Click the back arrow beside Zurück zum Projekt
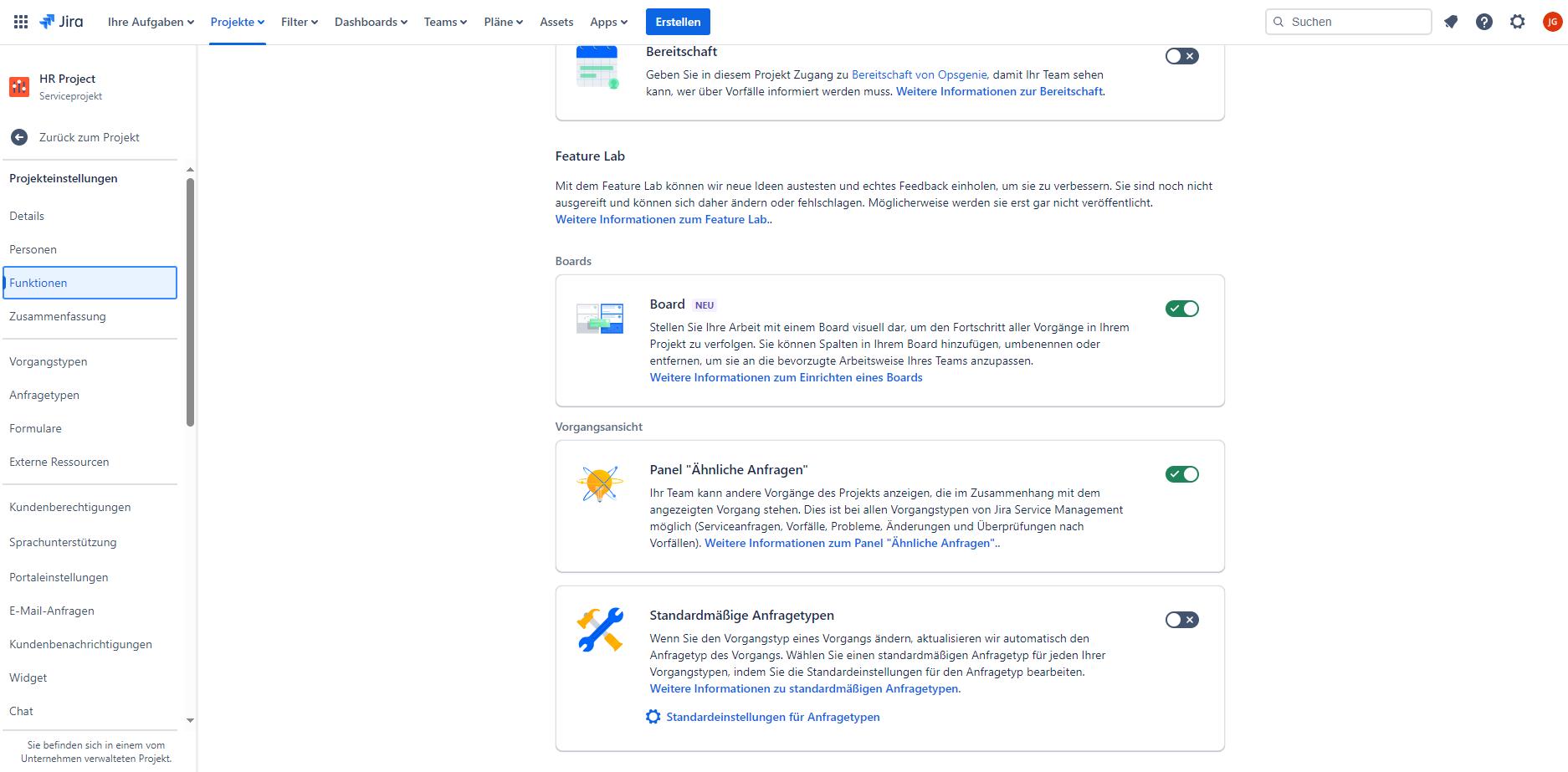Screen dimensions: 1568x772 click(x=19, y=137)
